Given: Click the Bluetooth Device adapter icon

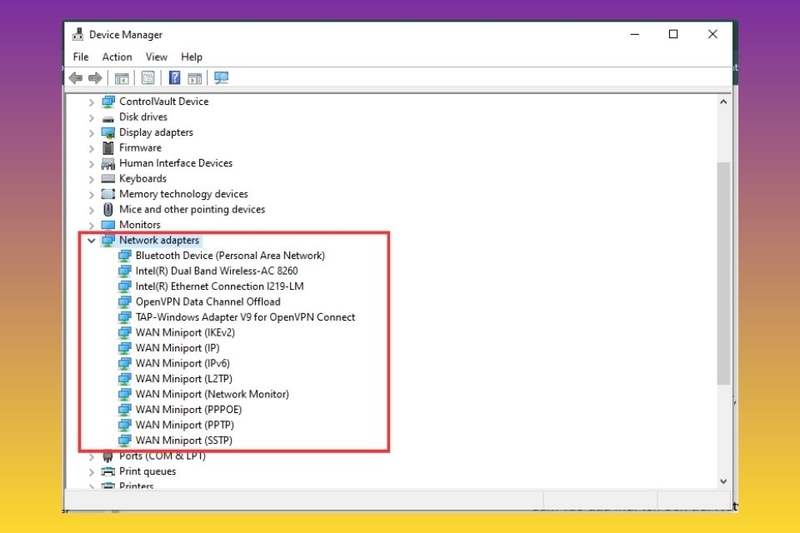Looking at the screenshot, I should click(x=124, y=256).
